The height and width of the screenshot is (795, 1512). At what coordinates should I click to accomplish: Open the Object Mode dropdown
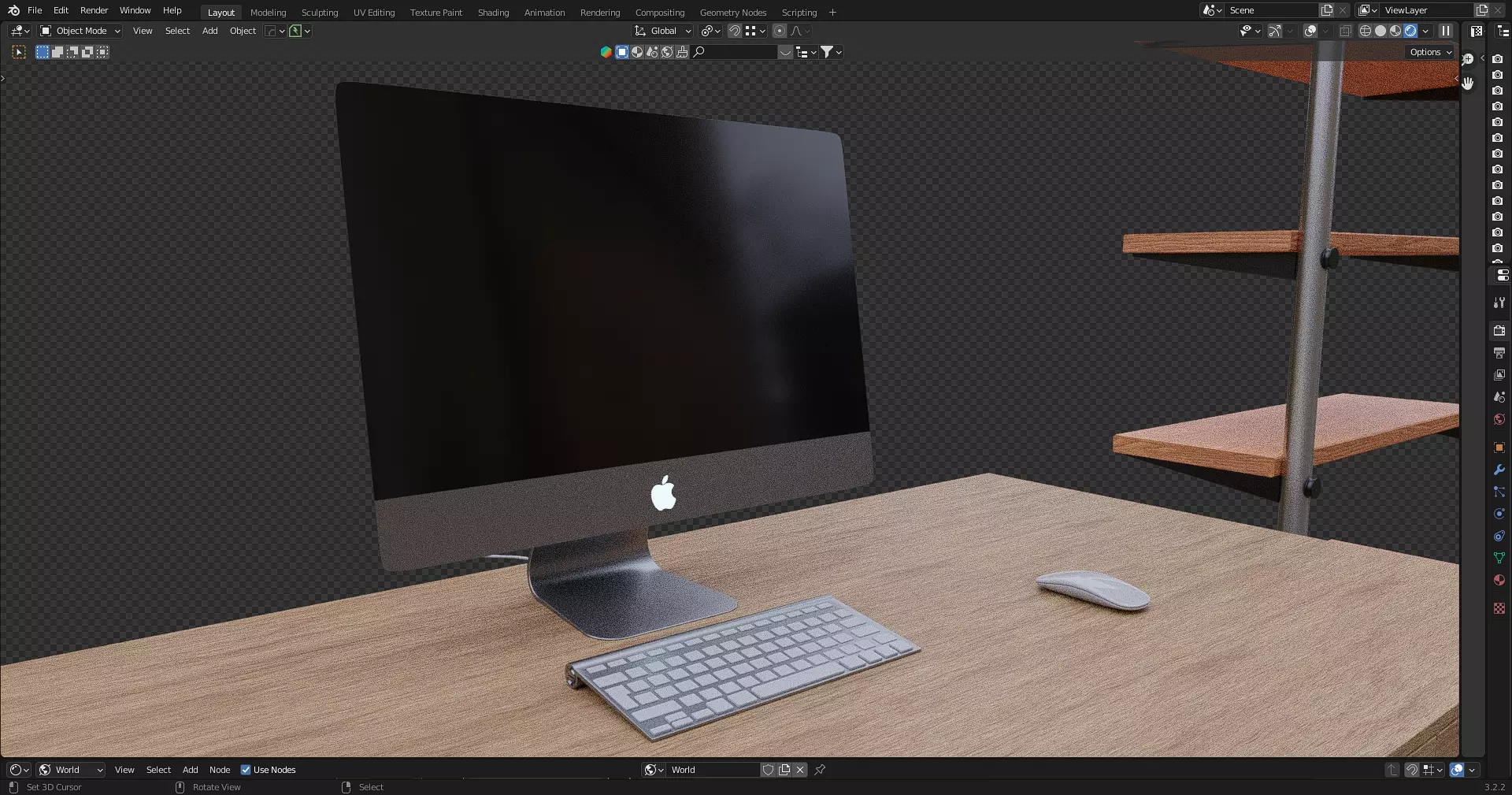[x=80, y=31]
